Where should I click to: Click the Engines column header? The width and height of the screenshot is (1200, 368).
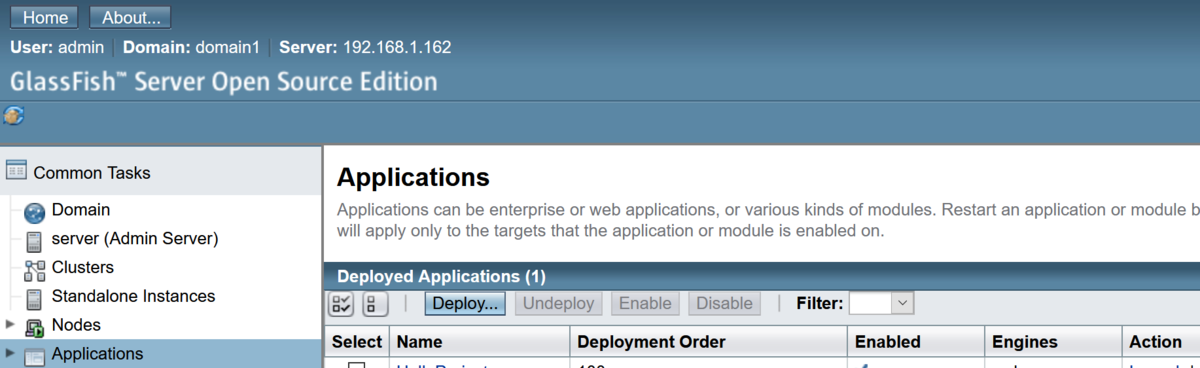pos(1024,342)
